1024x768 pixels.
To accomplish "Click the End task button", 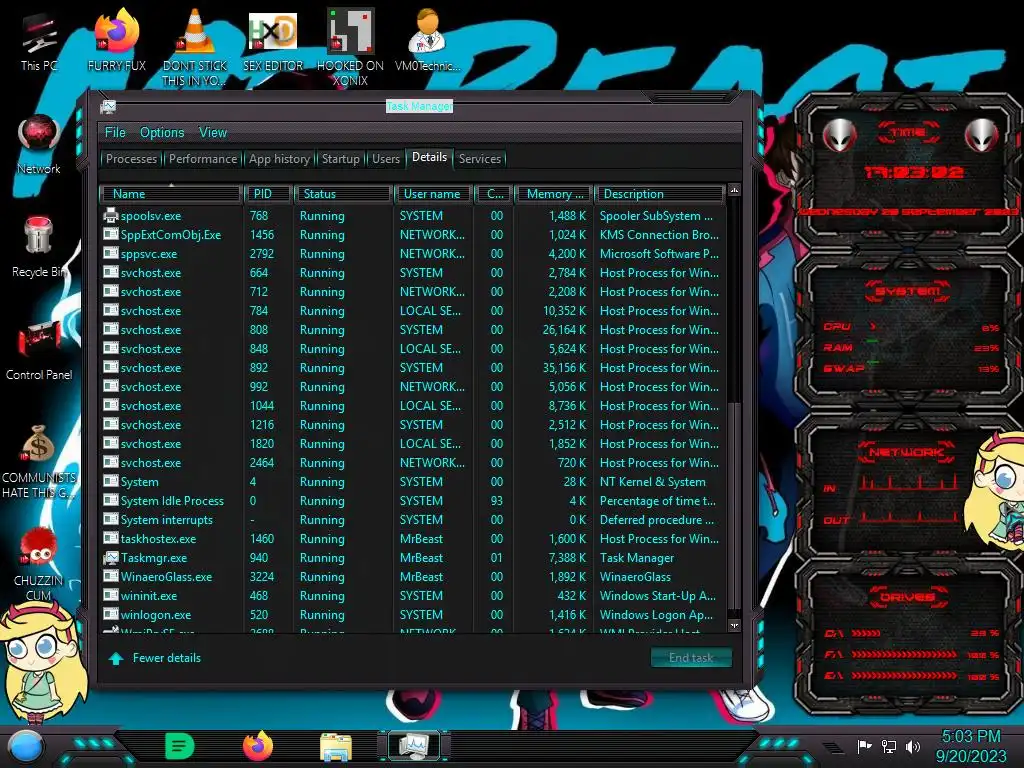I will (x=691, y=658).
